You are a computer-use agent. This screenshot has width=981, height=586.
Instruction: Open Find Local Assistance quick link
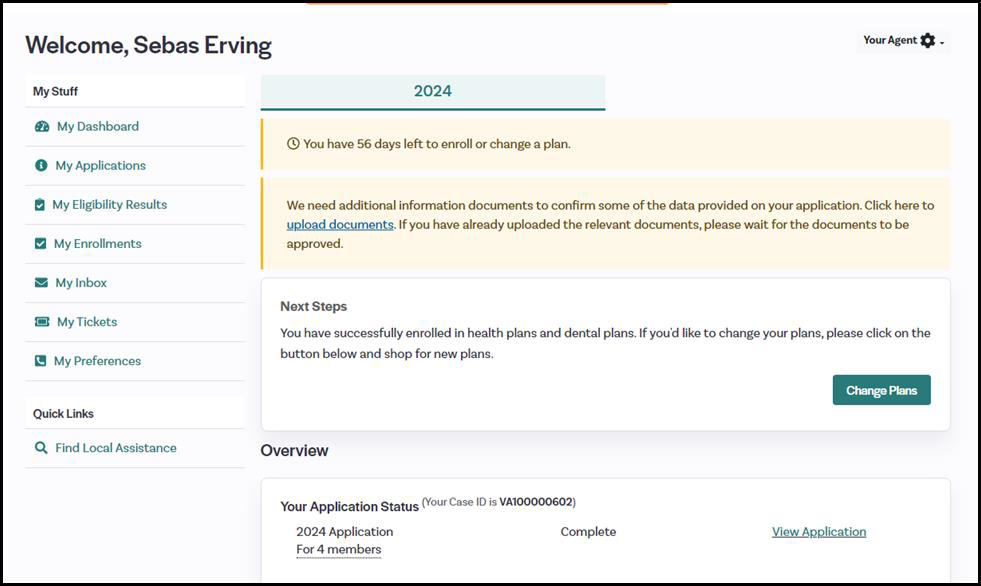click(x=116, y=448)
